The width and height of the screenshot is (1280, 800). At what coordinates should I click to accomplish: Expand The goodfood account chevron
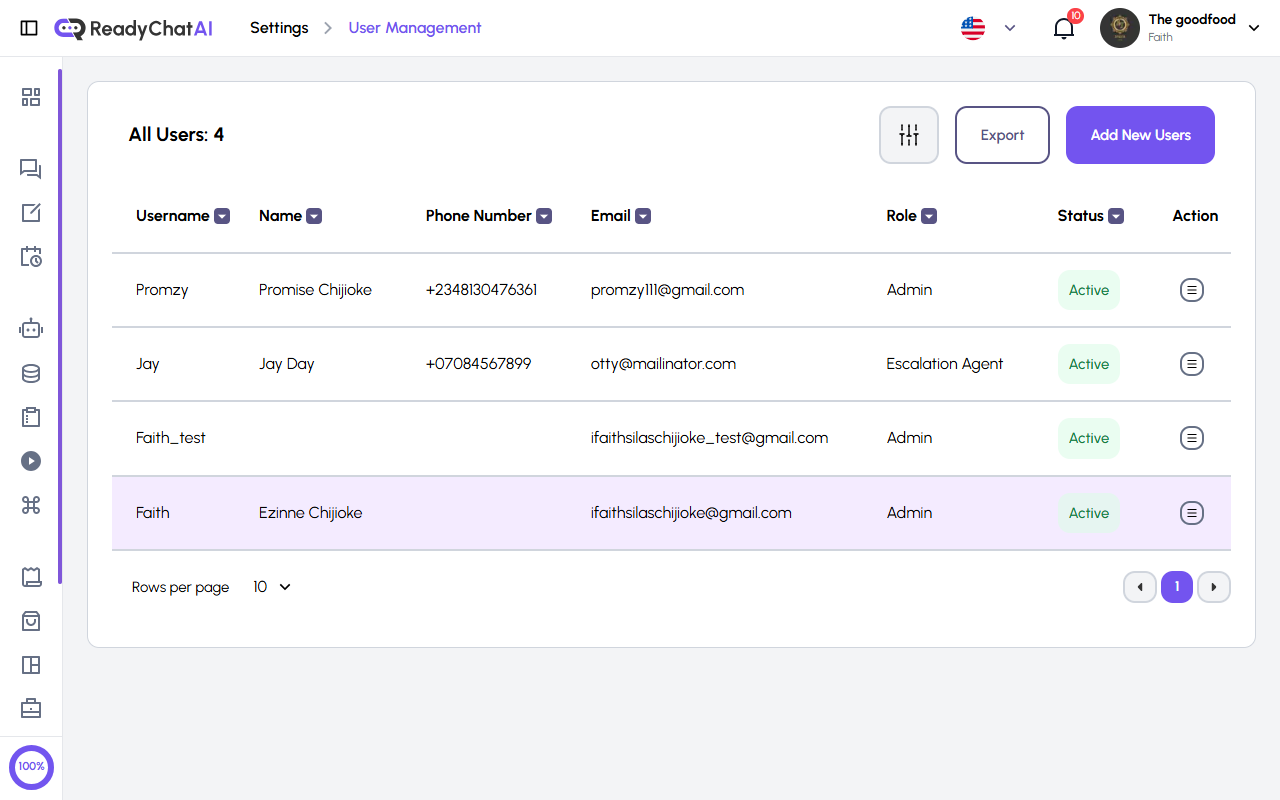pos(1253,28)
